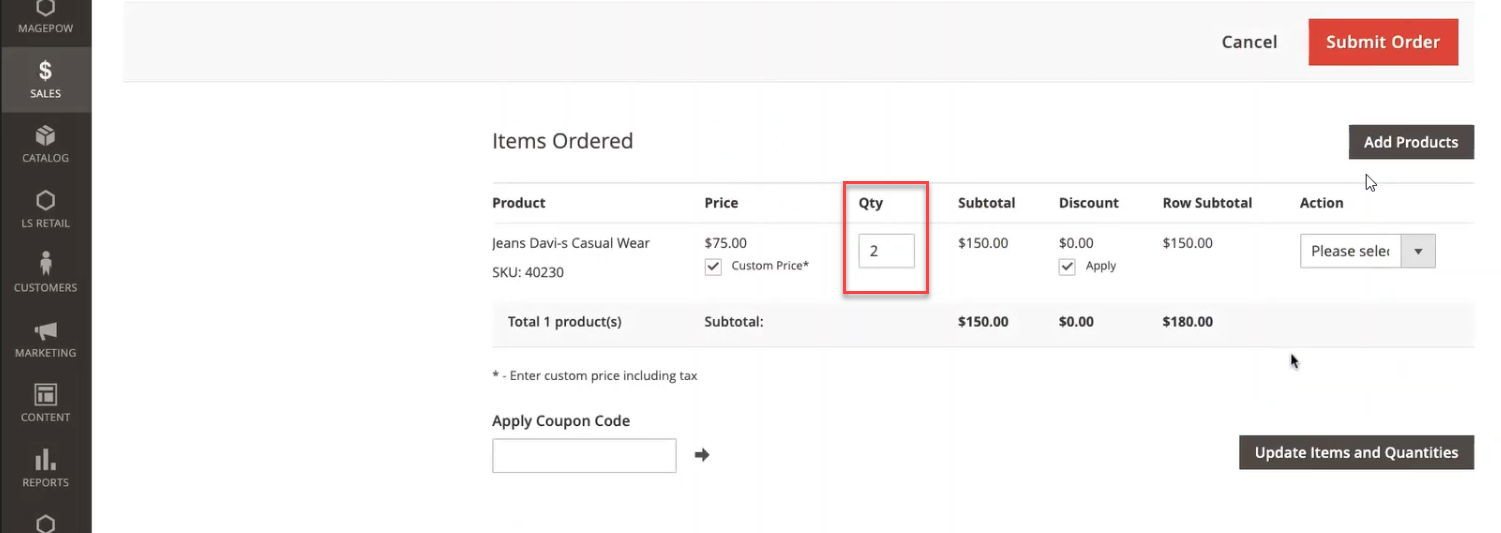The image size is (1501, 533).
Task: Open the Sales dollar icon menu
Action: pos(45,71)
